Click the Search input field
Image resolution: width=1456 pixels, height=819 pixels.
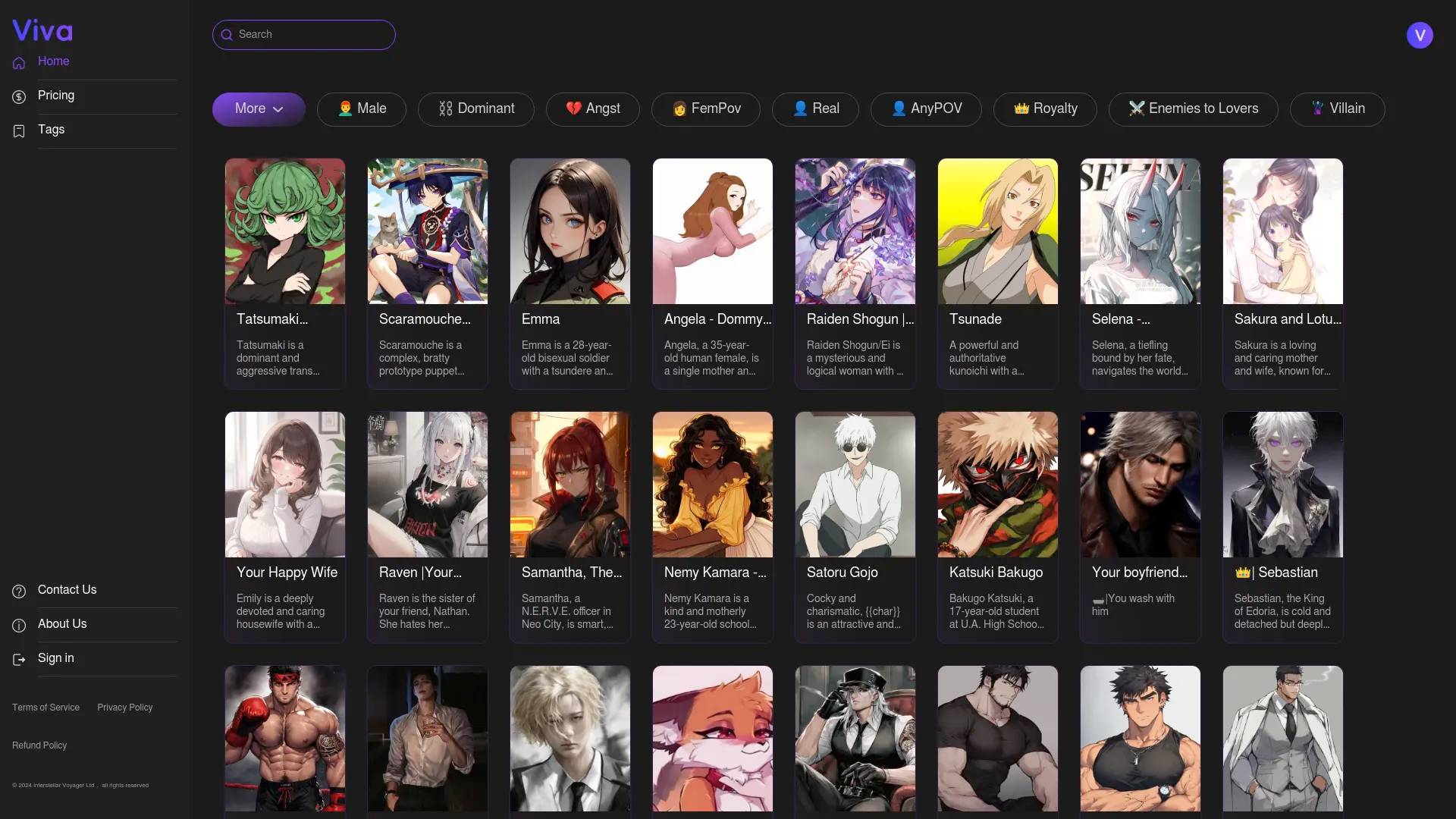[x=303, y=34]
